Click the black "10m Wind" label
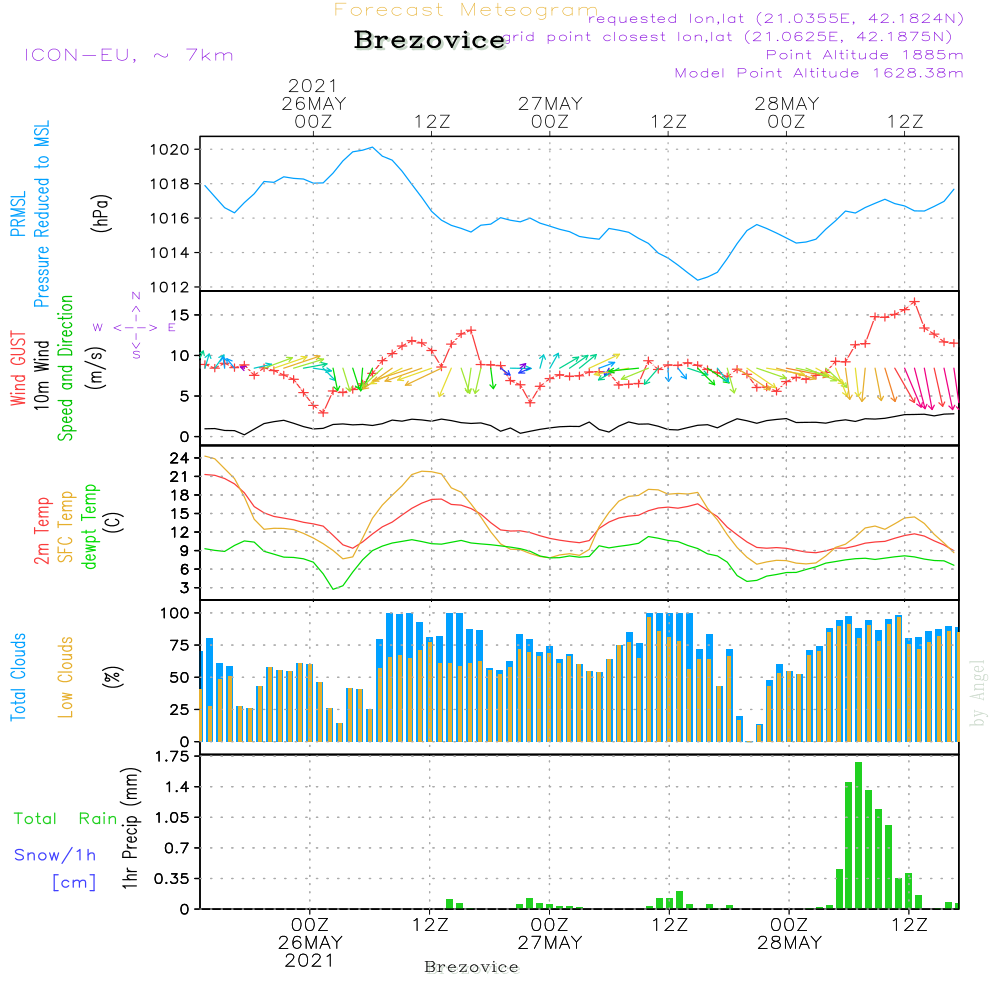The image size is (1000, 1000). point(41,374)
